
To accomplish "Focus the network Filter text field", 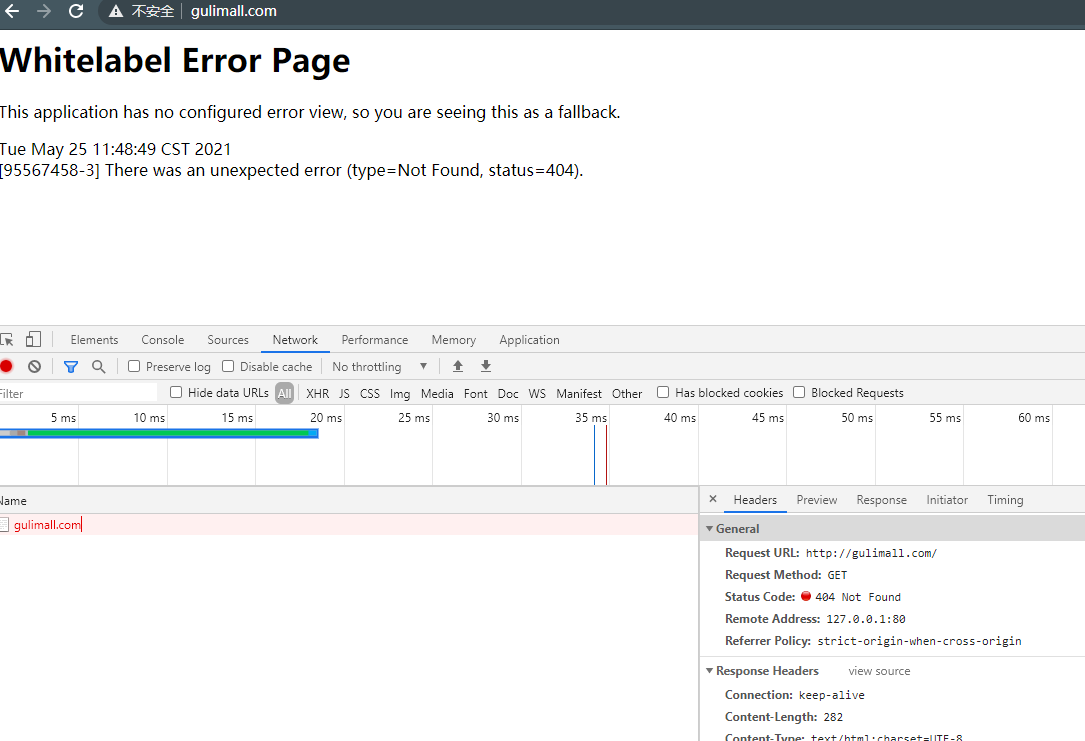I will [x=78, y=393].
